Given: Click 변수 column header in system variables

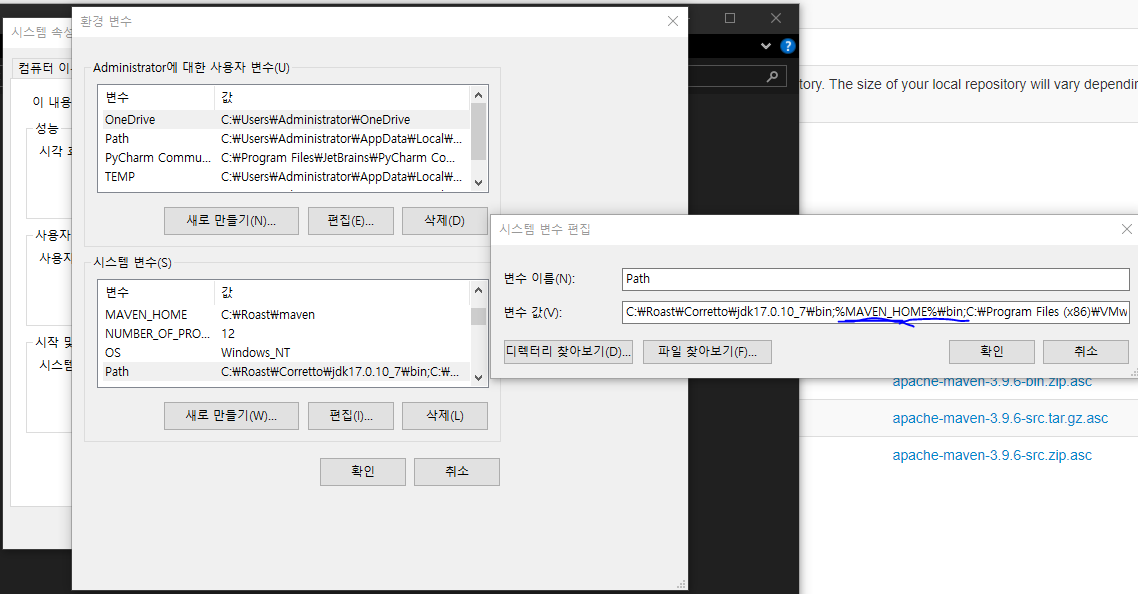Looking at the screenshot, I should [156, 293].
